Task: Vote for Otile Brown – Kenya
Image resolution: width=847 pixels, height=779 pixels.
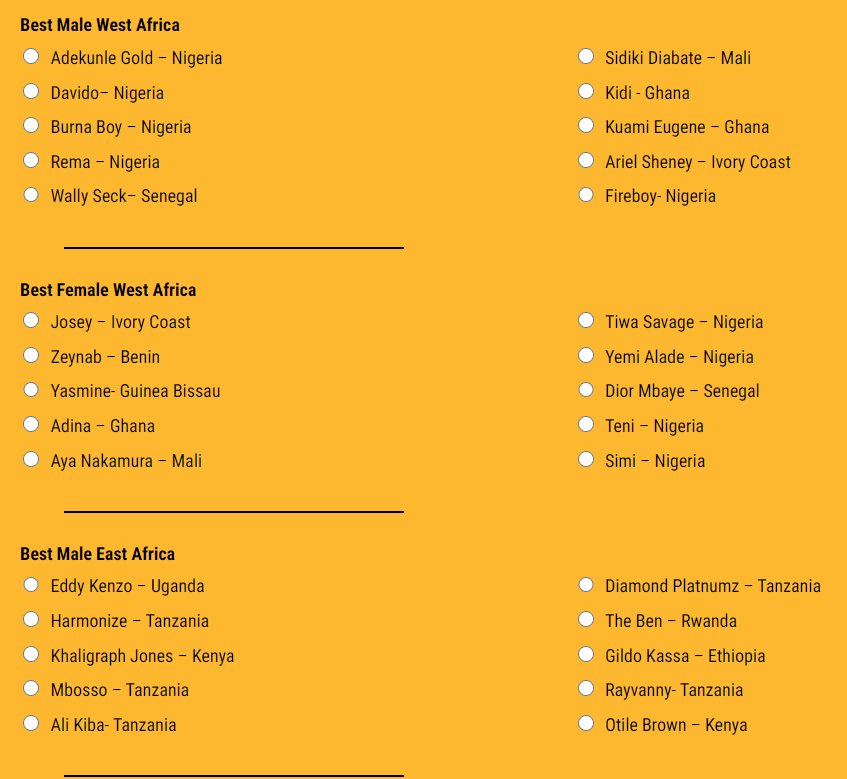Action: 586,724
